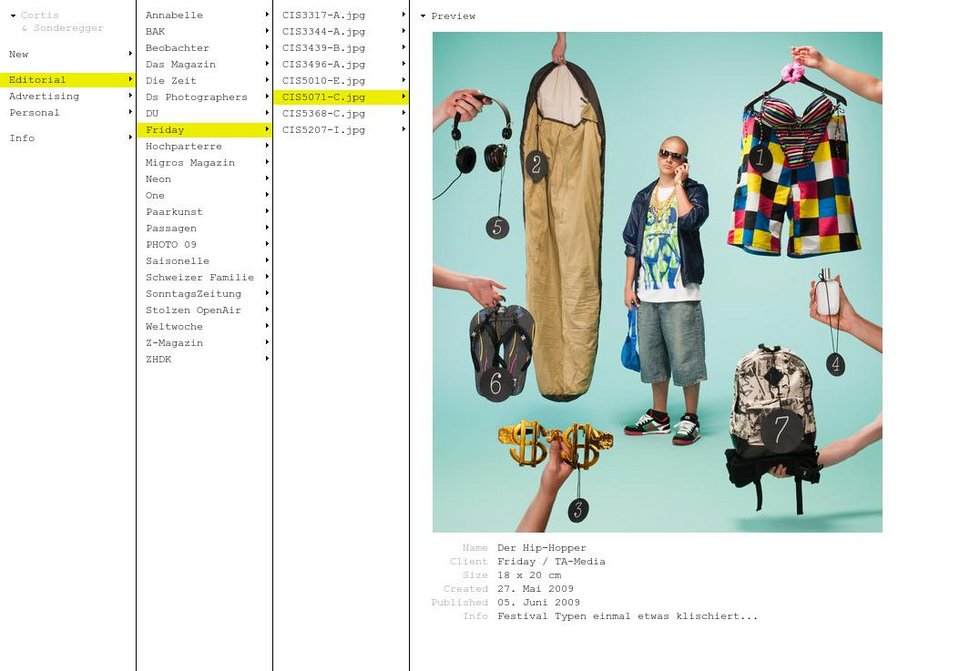980x671 pixels.
Task: Click the arrow next to CIS3317-A.jpg
Action: [x=403, y=14]
